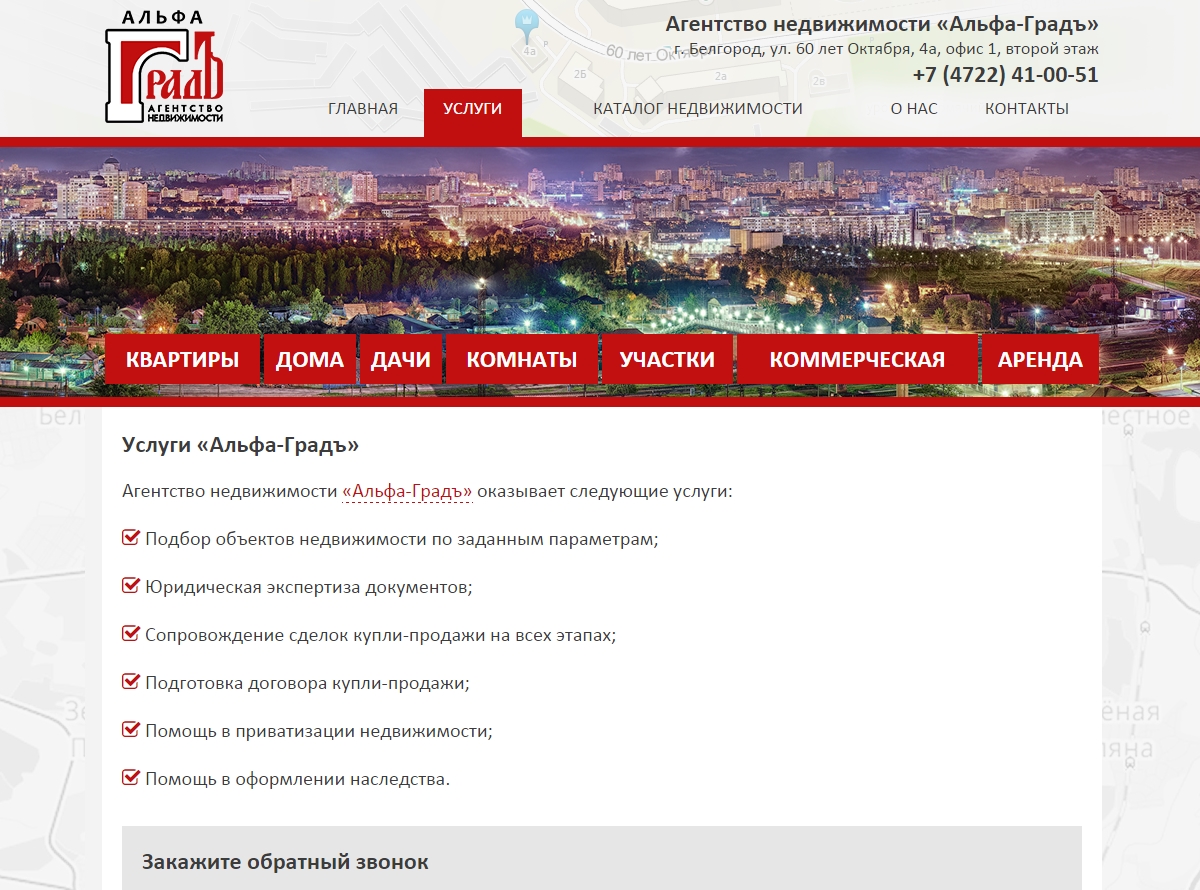
Task: Follow the «Альфа-Градъ» link in the text
Action: [407, 491]
